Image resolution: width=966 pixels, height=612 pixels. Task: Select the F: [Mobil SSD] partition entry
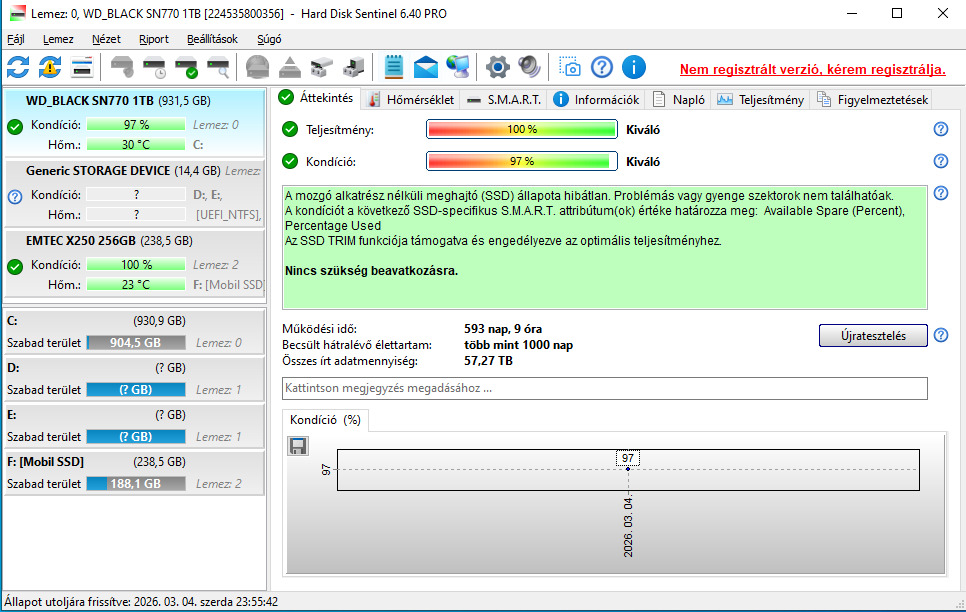pyautogui.click(x=134, y=472)
